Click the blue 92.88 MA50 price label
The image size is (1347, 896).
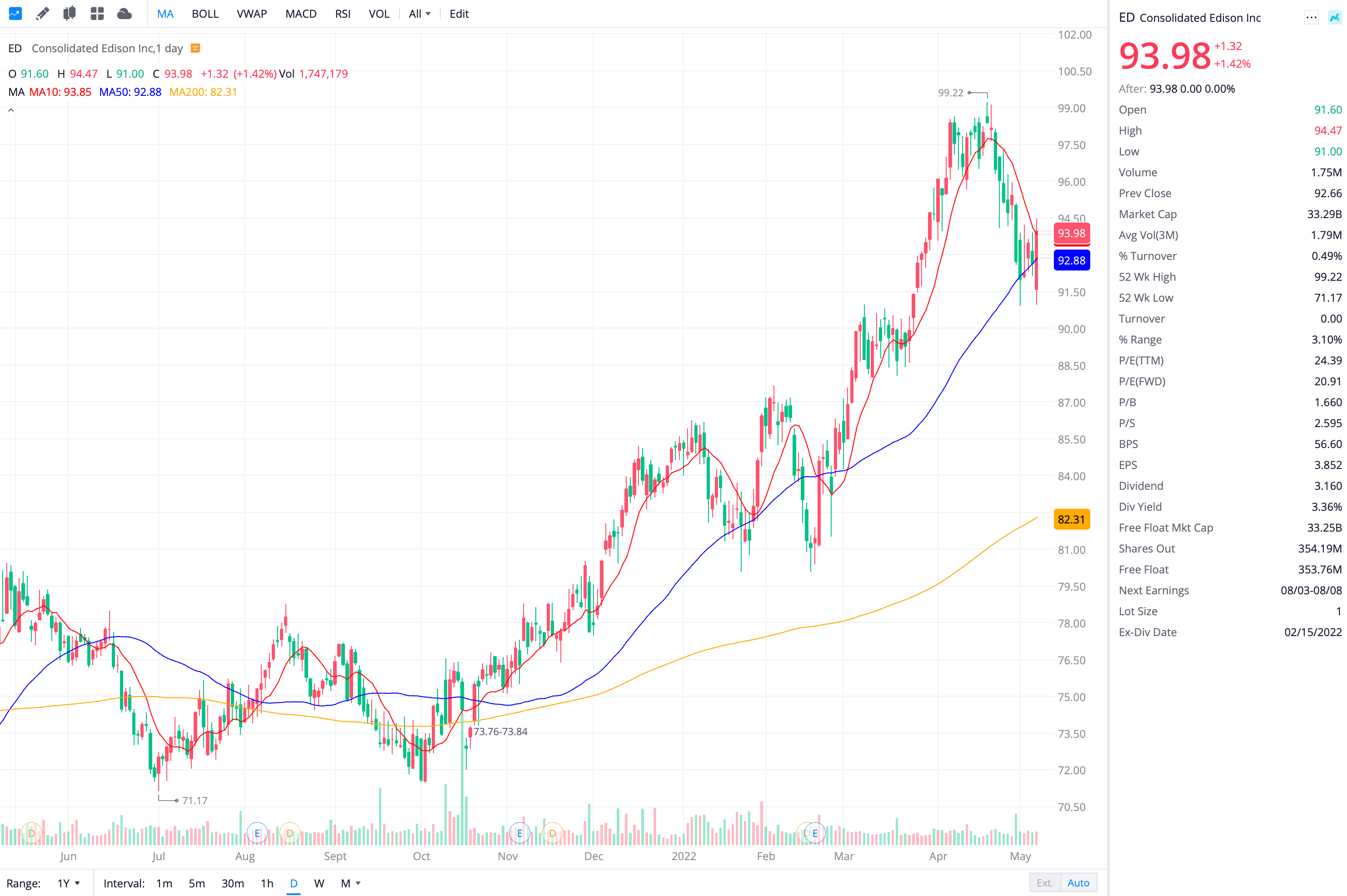point(1071,260)
